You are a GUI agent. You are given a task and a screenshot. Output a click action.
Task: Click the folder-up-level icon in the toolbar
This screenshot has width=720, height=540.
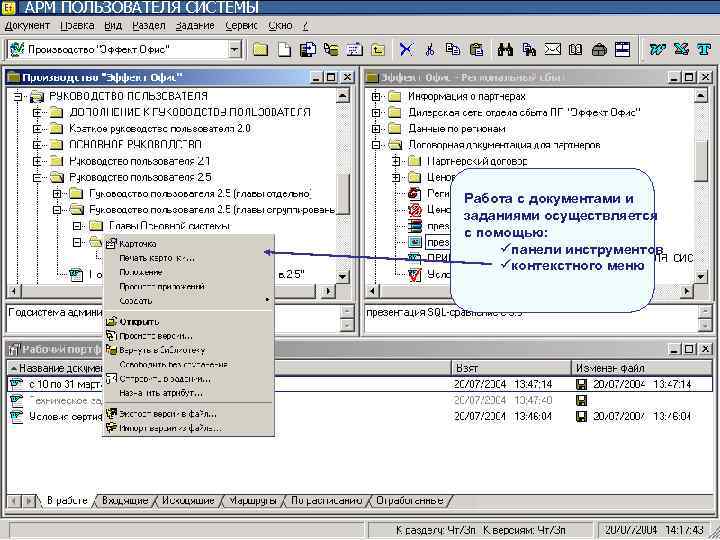(378, 49)
